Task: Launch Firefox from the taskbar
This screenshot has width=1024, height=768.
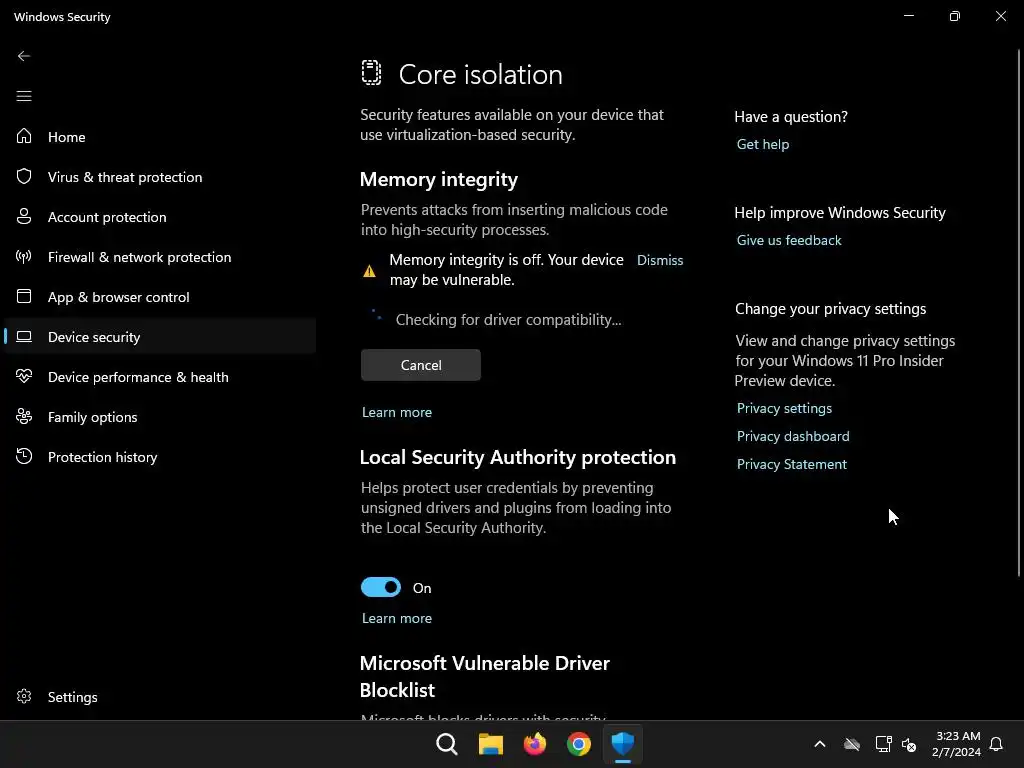Action: pyautogui.click(x=534, y=744)
